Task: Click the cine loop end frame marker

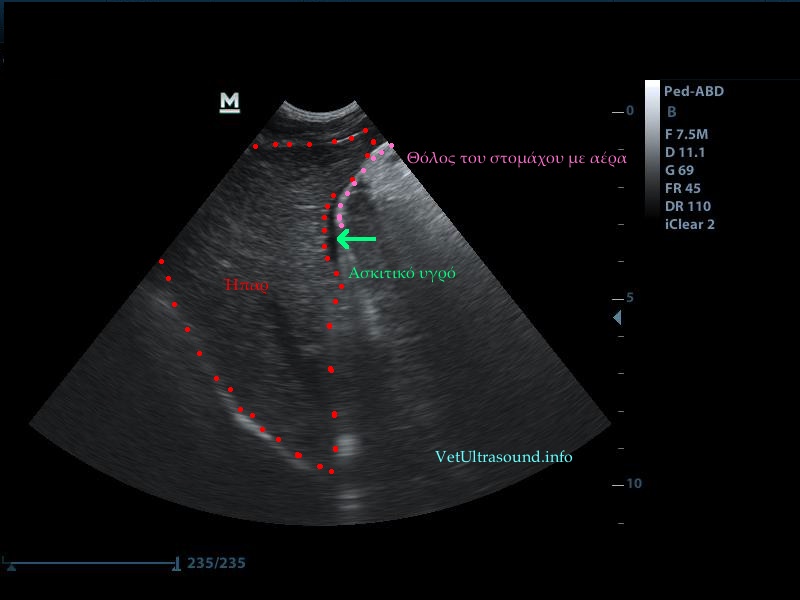Action: point(177,564)
